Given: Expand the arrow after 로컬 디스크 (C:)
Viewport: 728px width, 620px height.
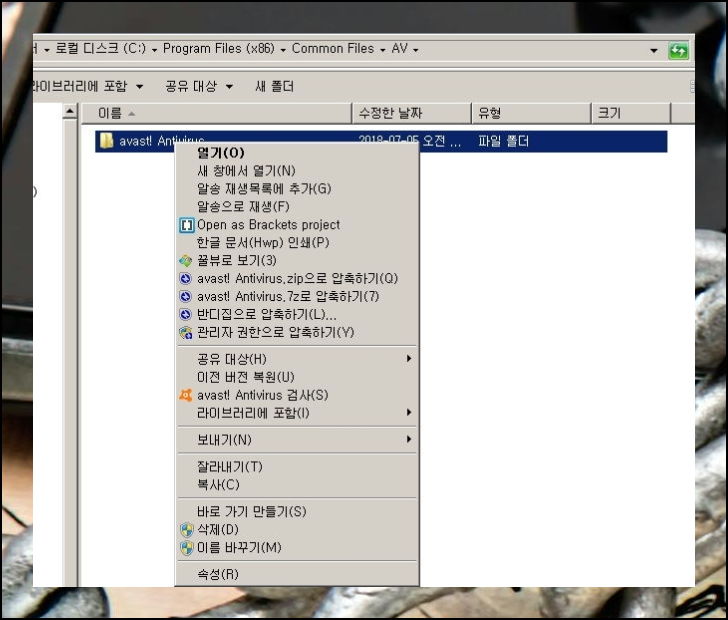Looking at the screenshot, I should [154, 50].
